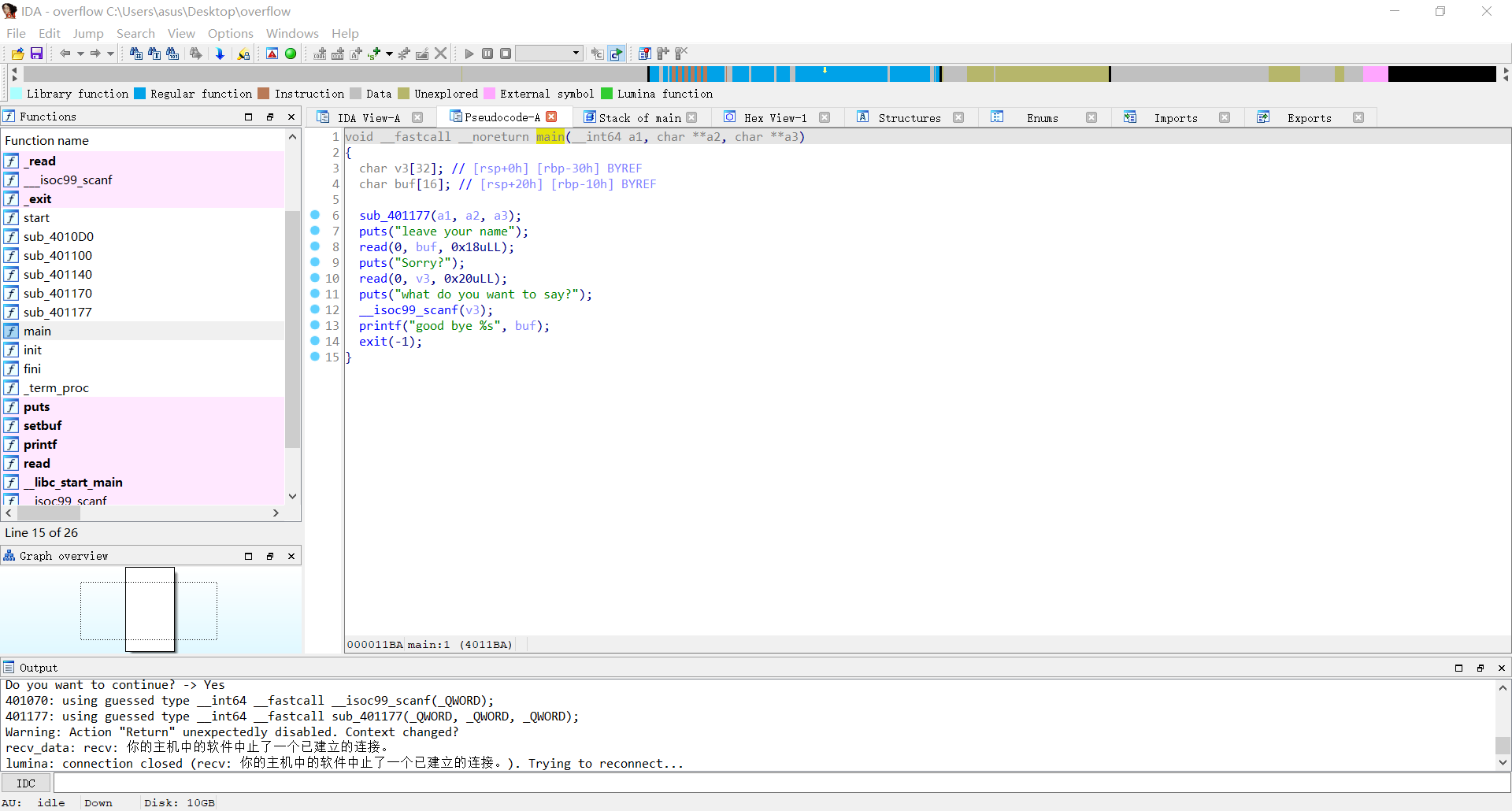Image resolution: width=1512 pixels, height=811 pixels.
Task: Maximize the Graph overview panel
Action: [x=248, y=556]
